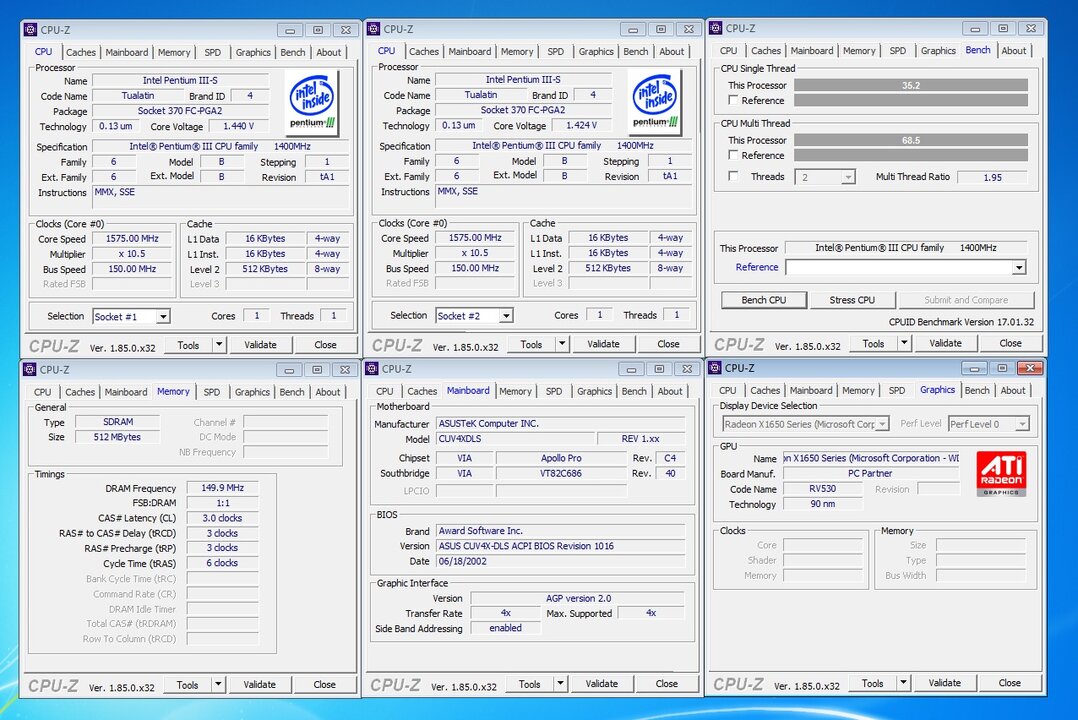The height and width of the screenshot is (720, 1078).
Task: Open the Perf Level dropdown
Action: pyautogui.click(x=1022, y=424)
